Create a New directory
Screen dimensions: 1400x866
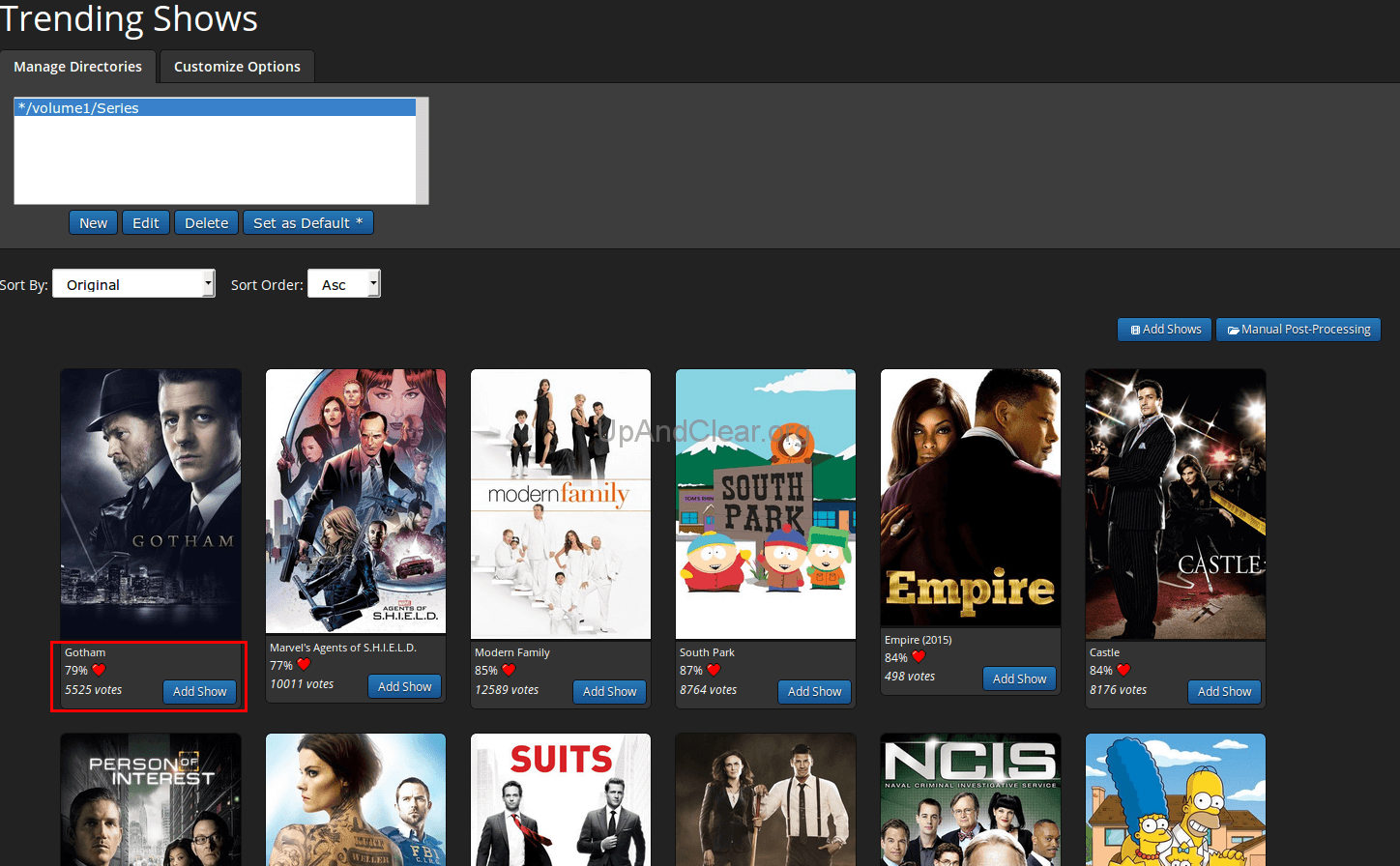[93, 223]
